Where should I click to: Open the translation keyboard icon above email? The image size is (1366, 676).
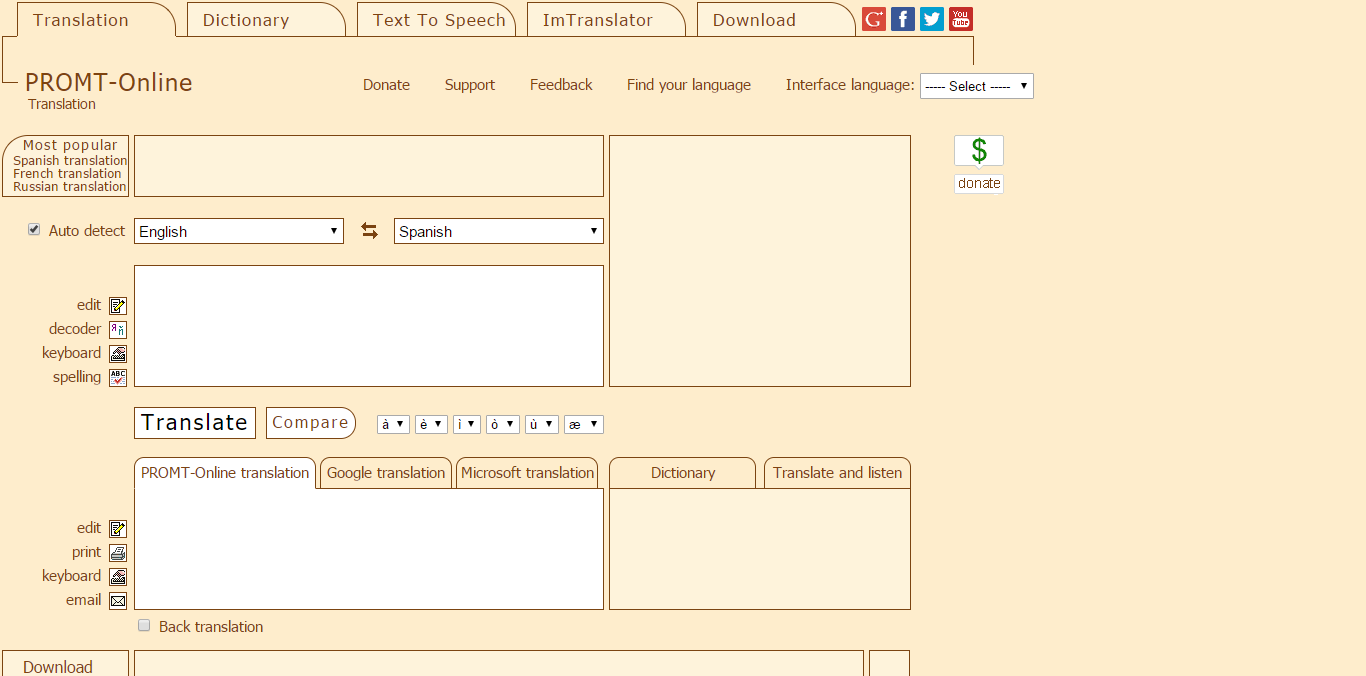(x=118, y=577)
